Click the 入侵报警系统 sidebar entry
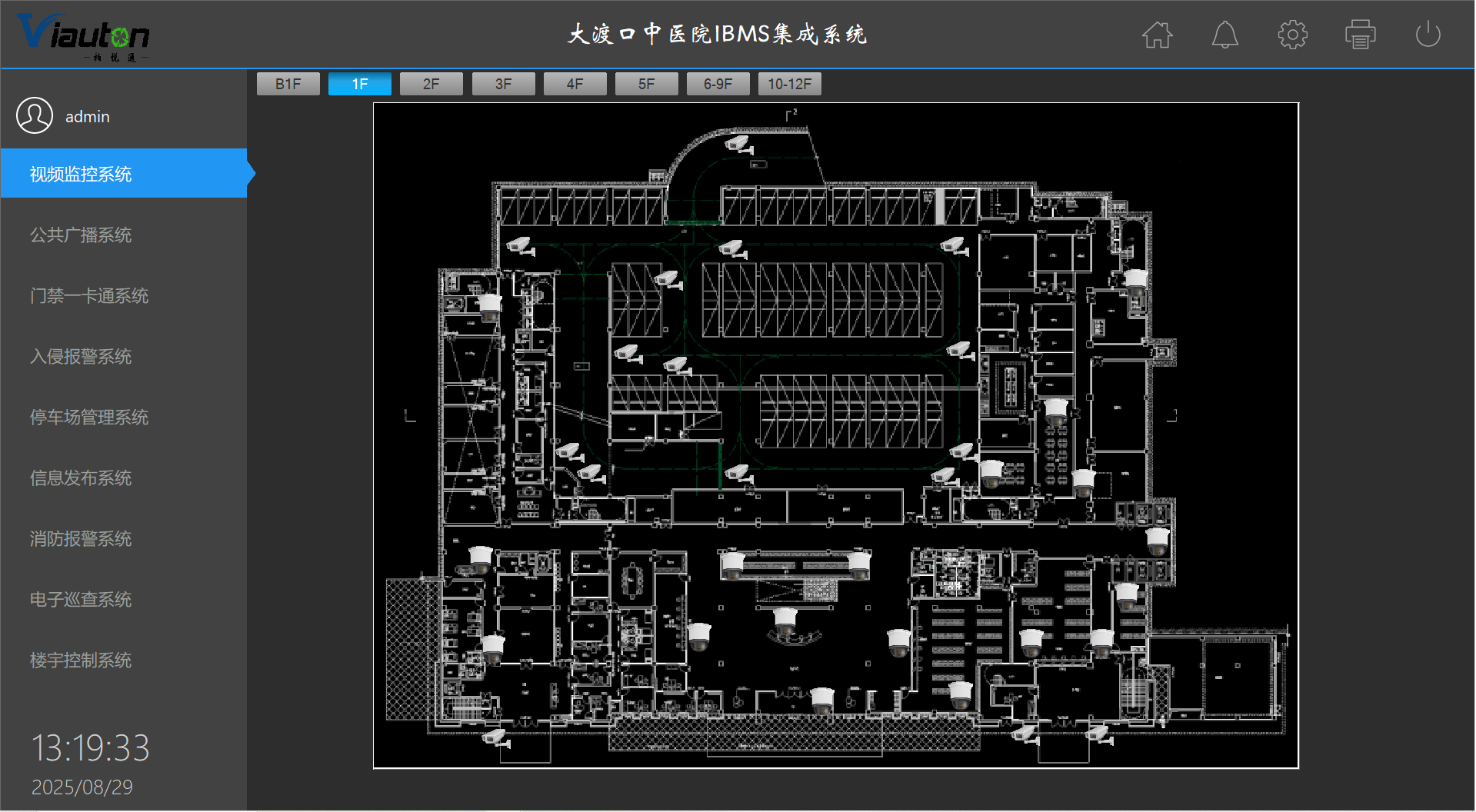1476x812 pixels. [x=81, y=357]
